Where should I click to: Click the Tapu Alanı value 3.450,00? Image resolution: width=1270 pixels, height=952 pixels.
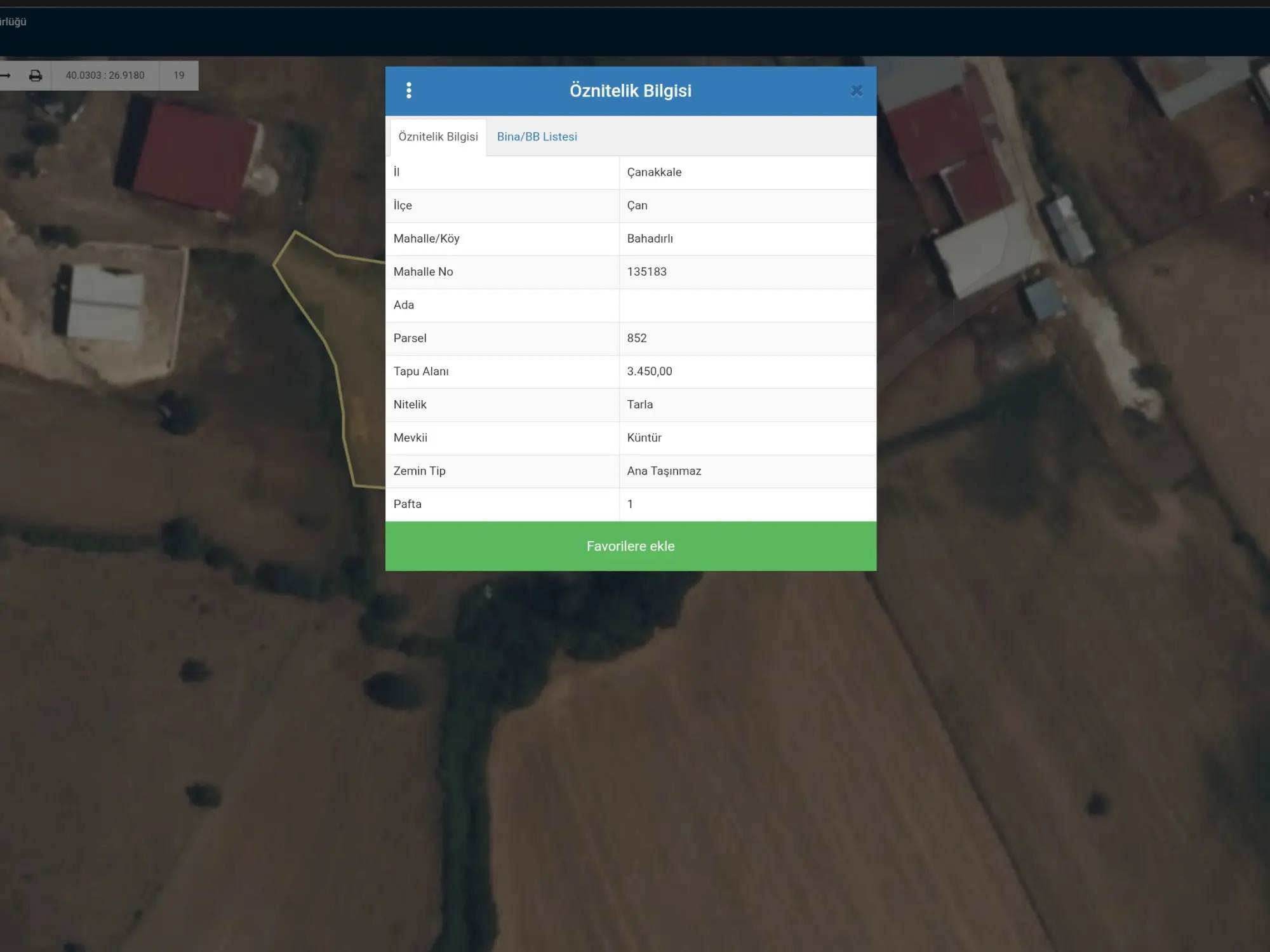649,372
